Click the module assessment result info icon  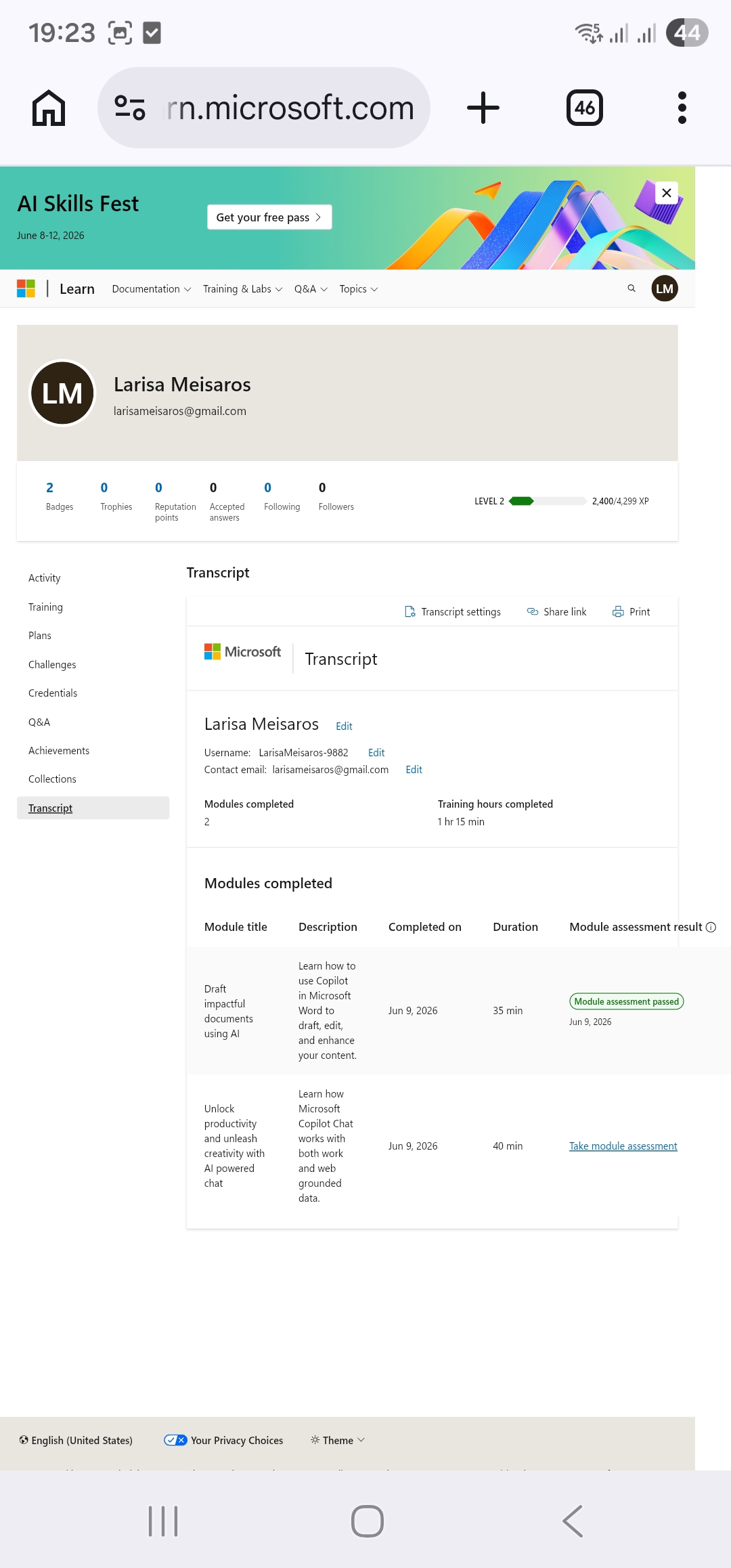tap(711, 927)
